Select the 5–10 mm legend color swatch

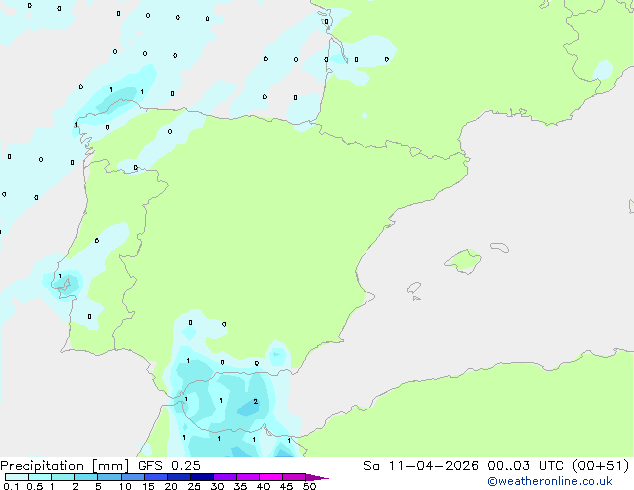(x=109, y=477)
